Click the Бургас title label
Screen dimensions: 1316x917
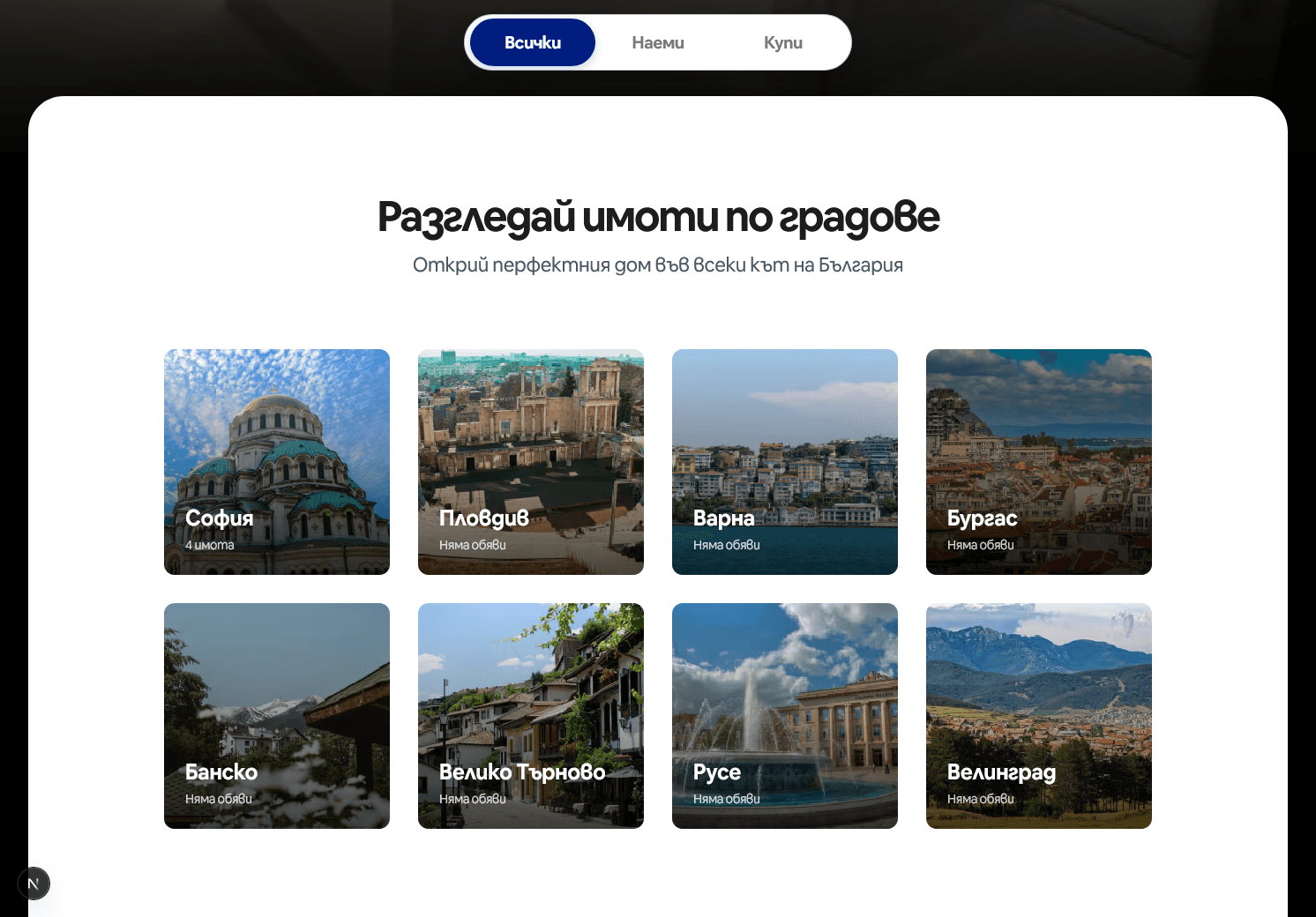[x=982, y=518]
